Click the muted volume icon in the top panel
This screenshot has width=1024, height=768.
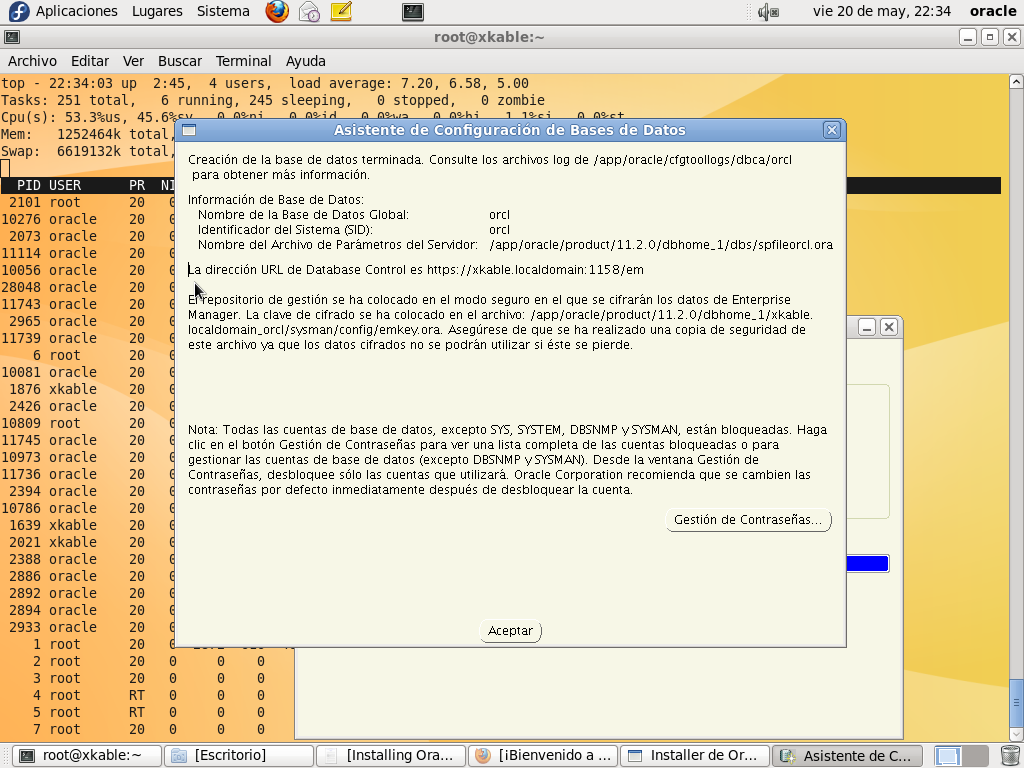click(x=767, y=11)
